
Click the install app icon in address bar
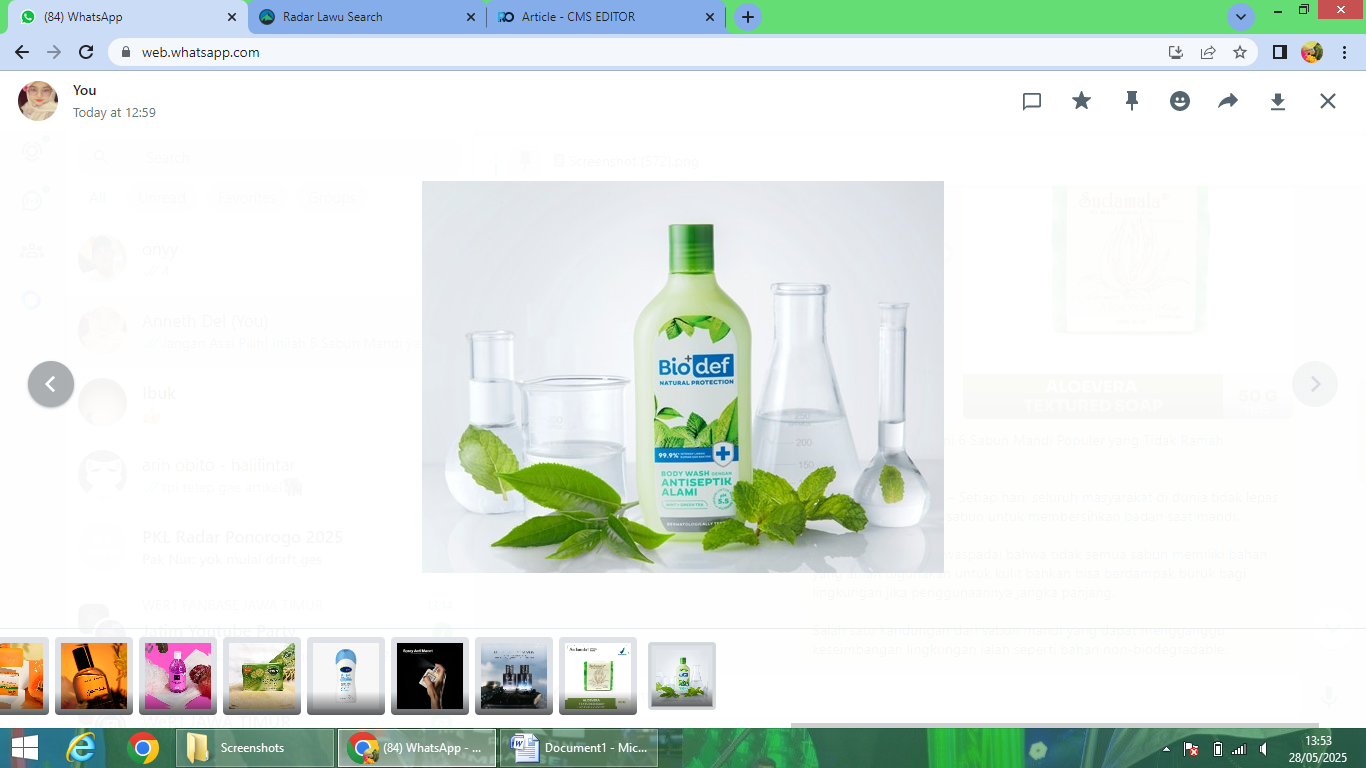coord(1176,52)
